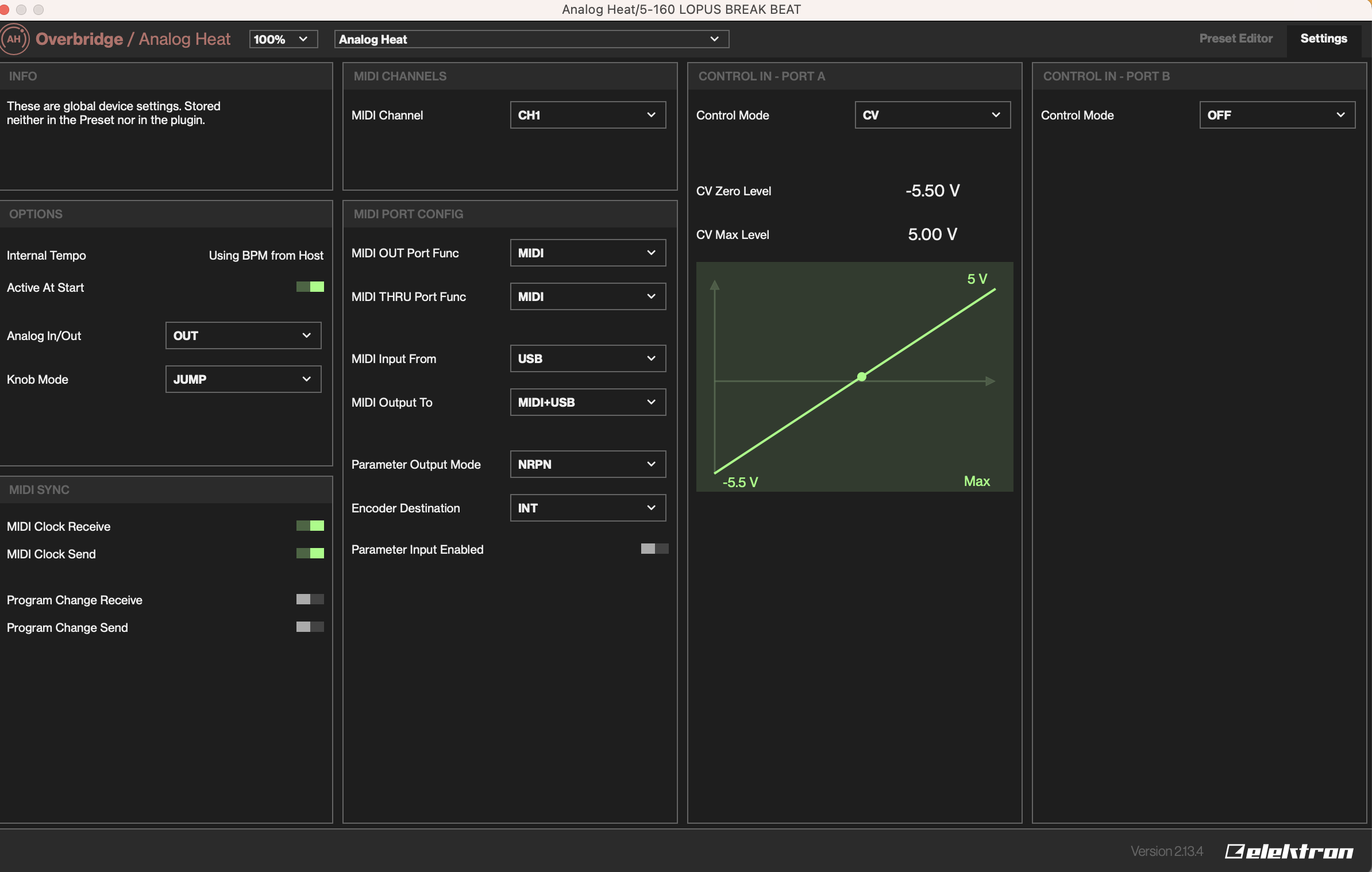
Task: Click the CV graph horizontal axis arrow
Action: tap(990, 381)
